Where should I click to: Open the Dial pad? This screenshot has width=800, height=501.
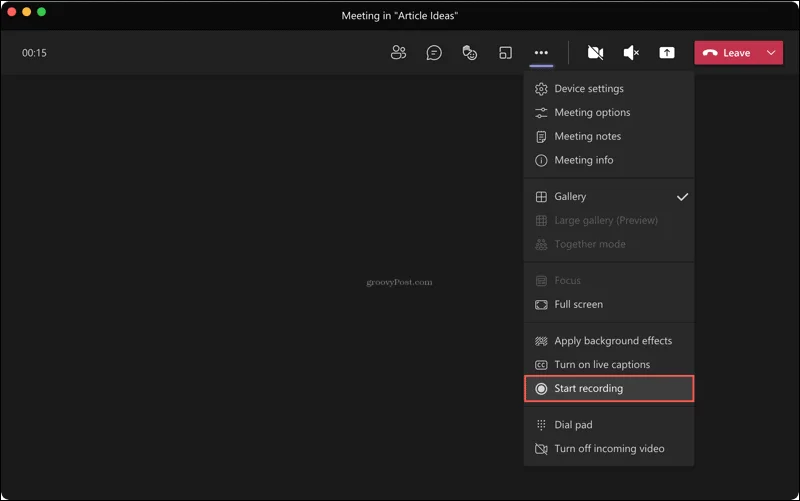609,425
